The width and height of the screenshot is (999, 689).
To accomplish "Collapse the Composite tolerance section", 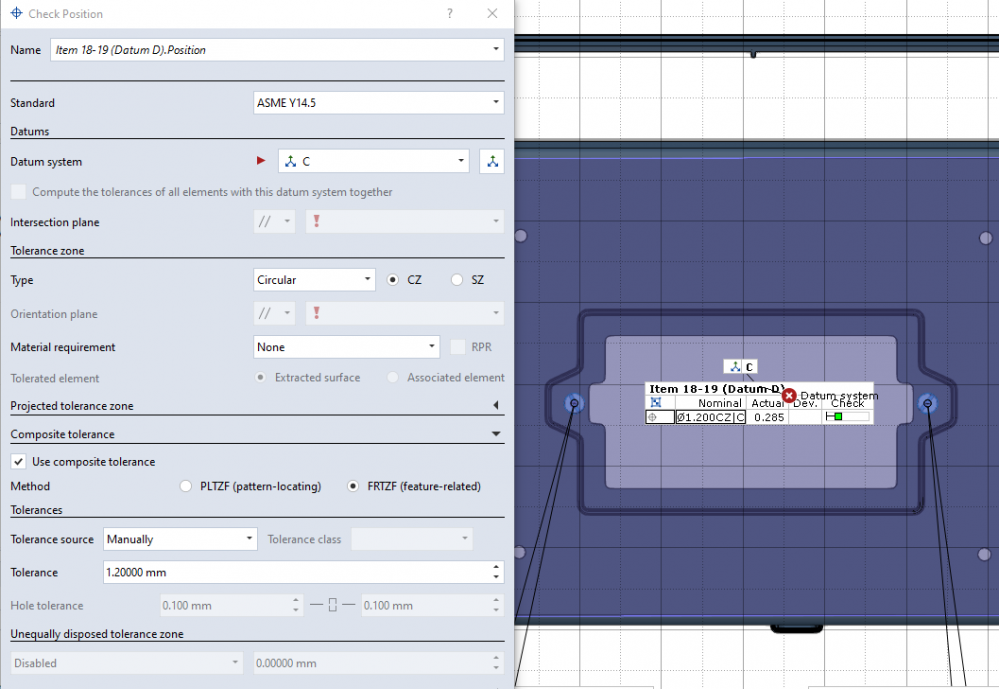I will [x=497, y=434].
